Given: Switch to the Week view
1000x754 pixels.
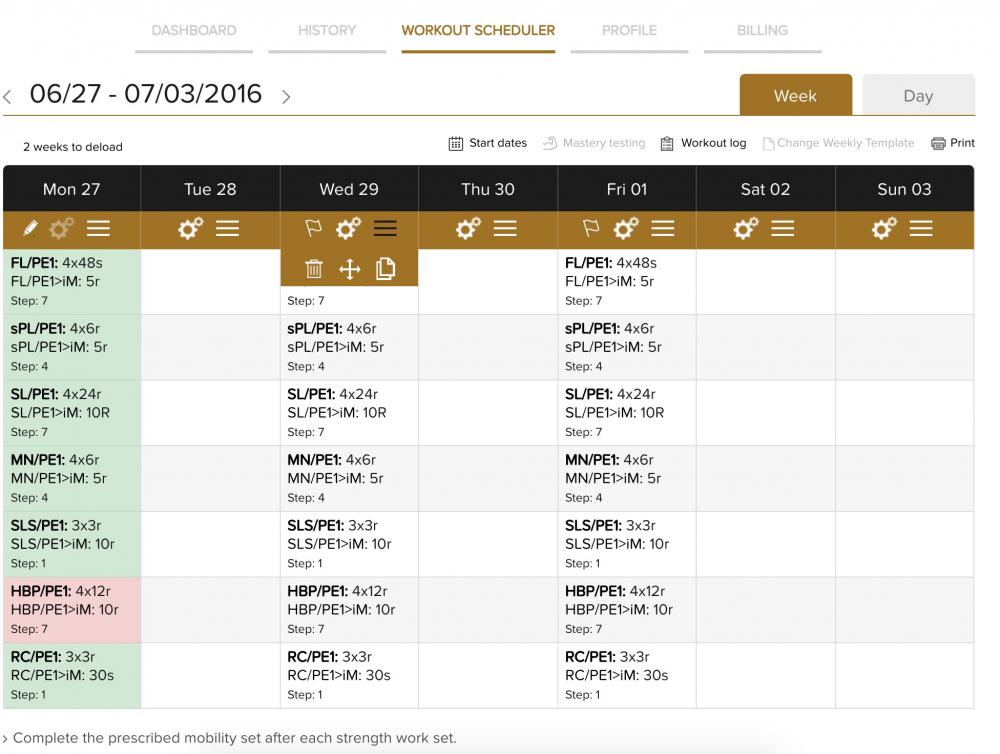Looking at the screenshot, I should click(795, 95).
